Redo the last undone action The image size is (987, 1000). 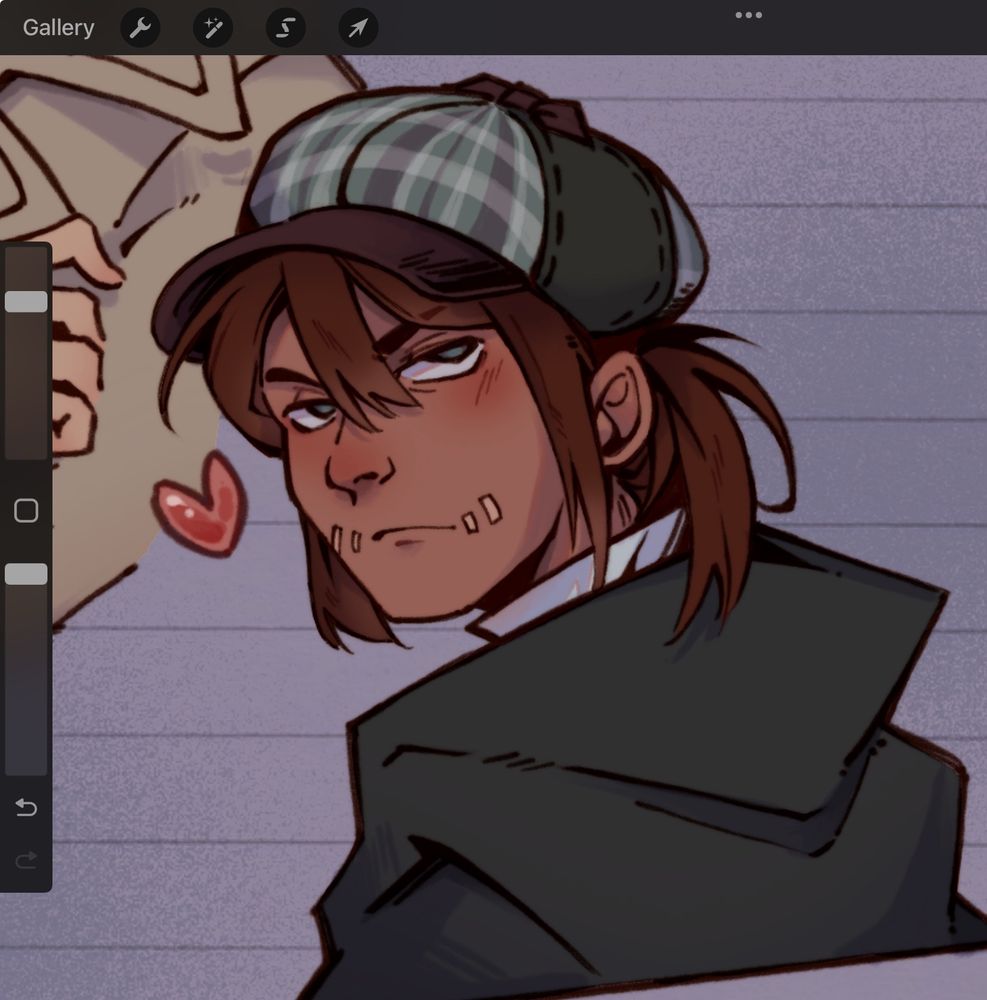point(26,861)
